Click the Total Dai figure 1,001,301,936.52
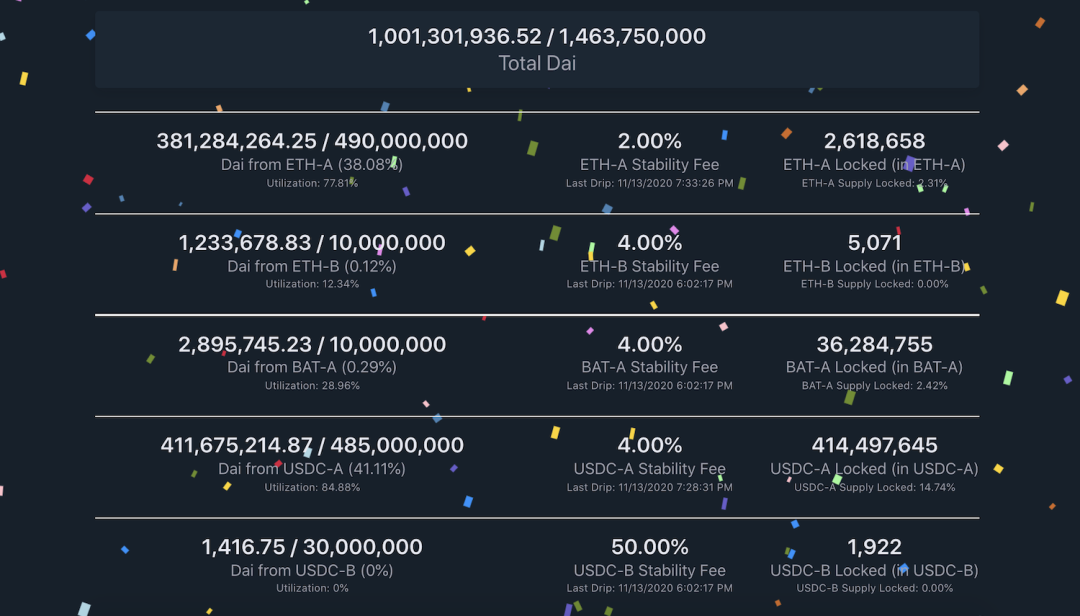1080x616 pixels. click(x=455, y=37)
